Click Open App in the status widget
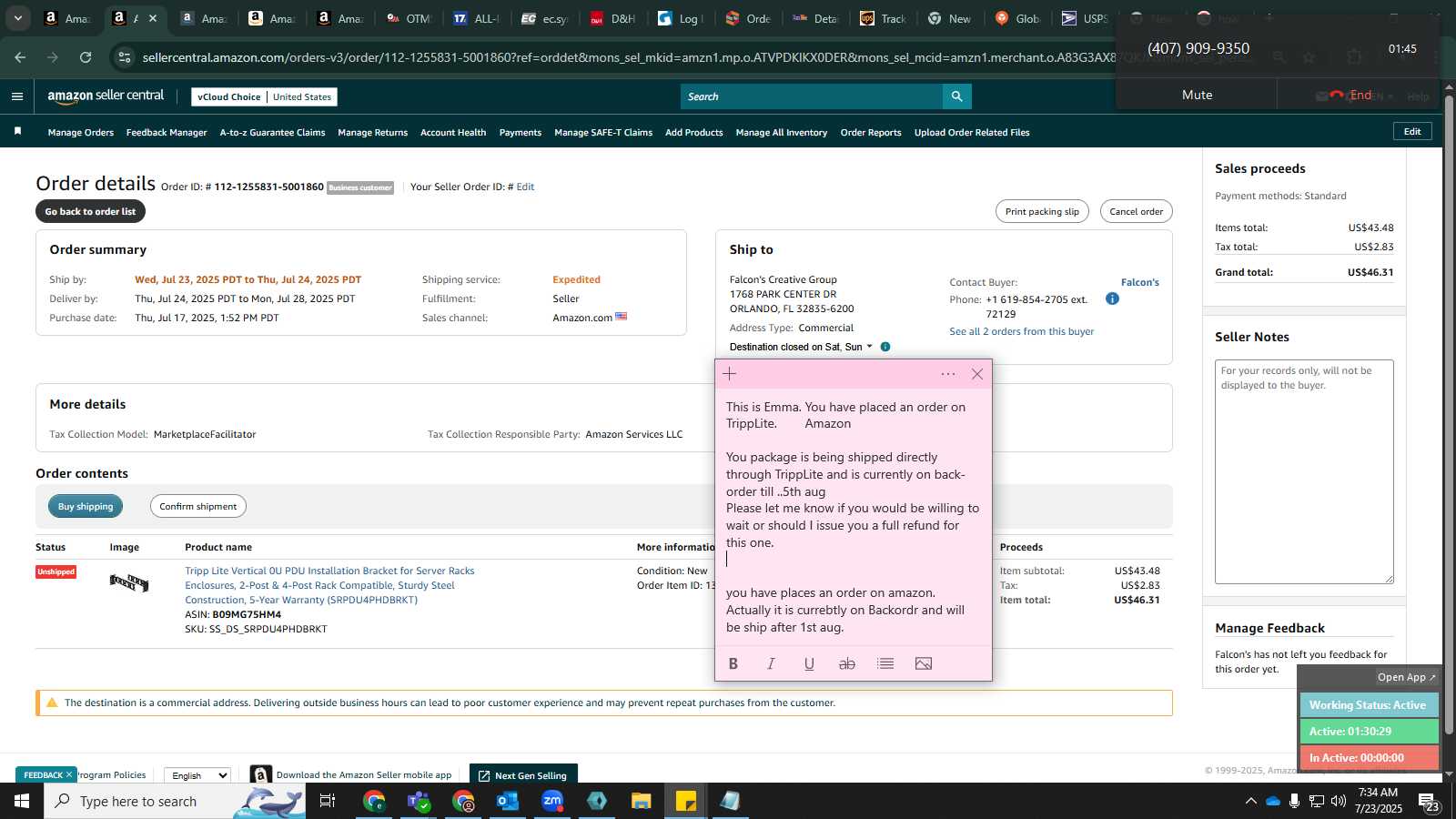This screenshot has height=819, width=1456. 1406,677
